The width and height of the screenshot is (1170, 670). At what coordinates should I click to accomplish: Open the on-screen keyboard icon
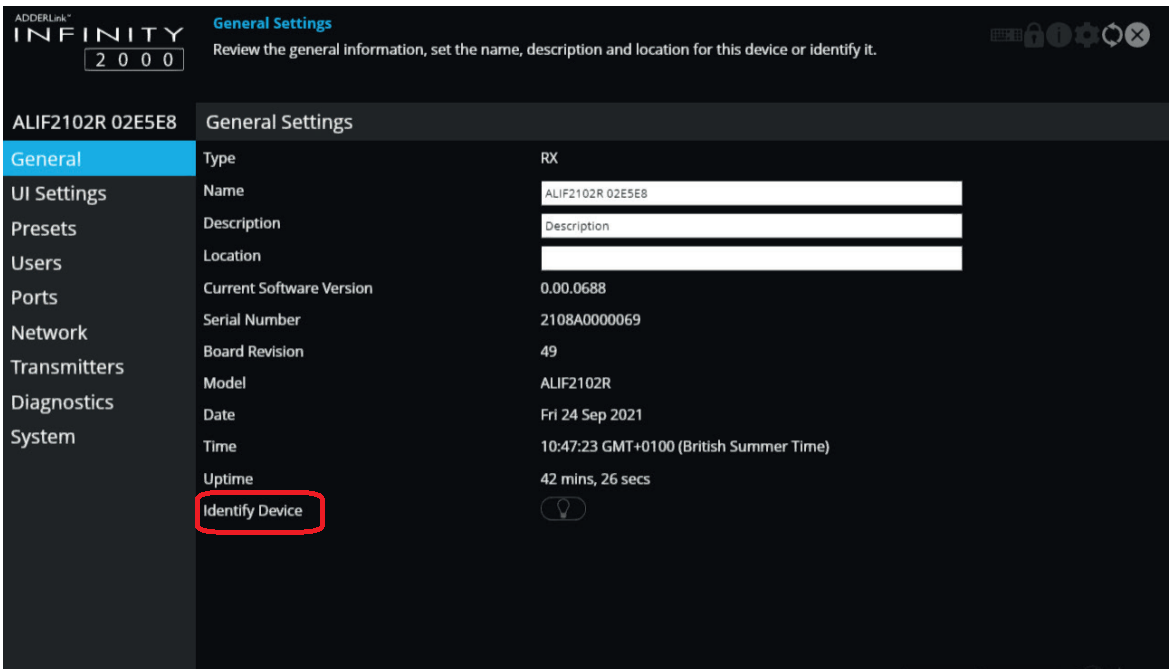(x=1005, y=35)
